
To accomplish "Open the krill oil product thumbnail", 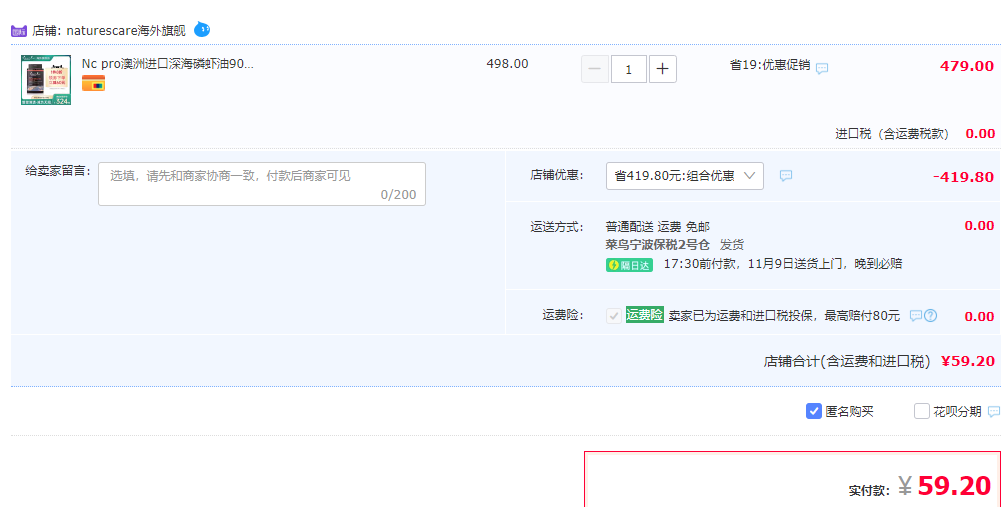I will 46,80.
